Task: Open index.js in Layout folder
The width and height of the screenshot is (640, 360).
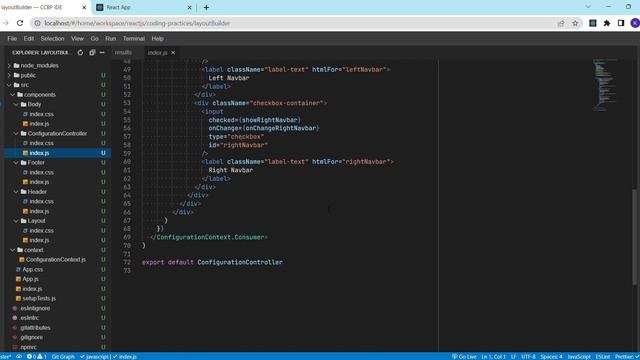Action: [x=39, y=240]
